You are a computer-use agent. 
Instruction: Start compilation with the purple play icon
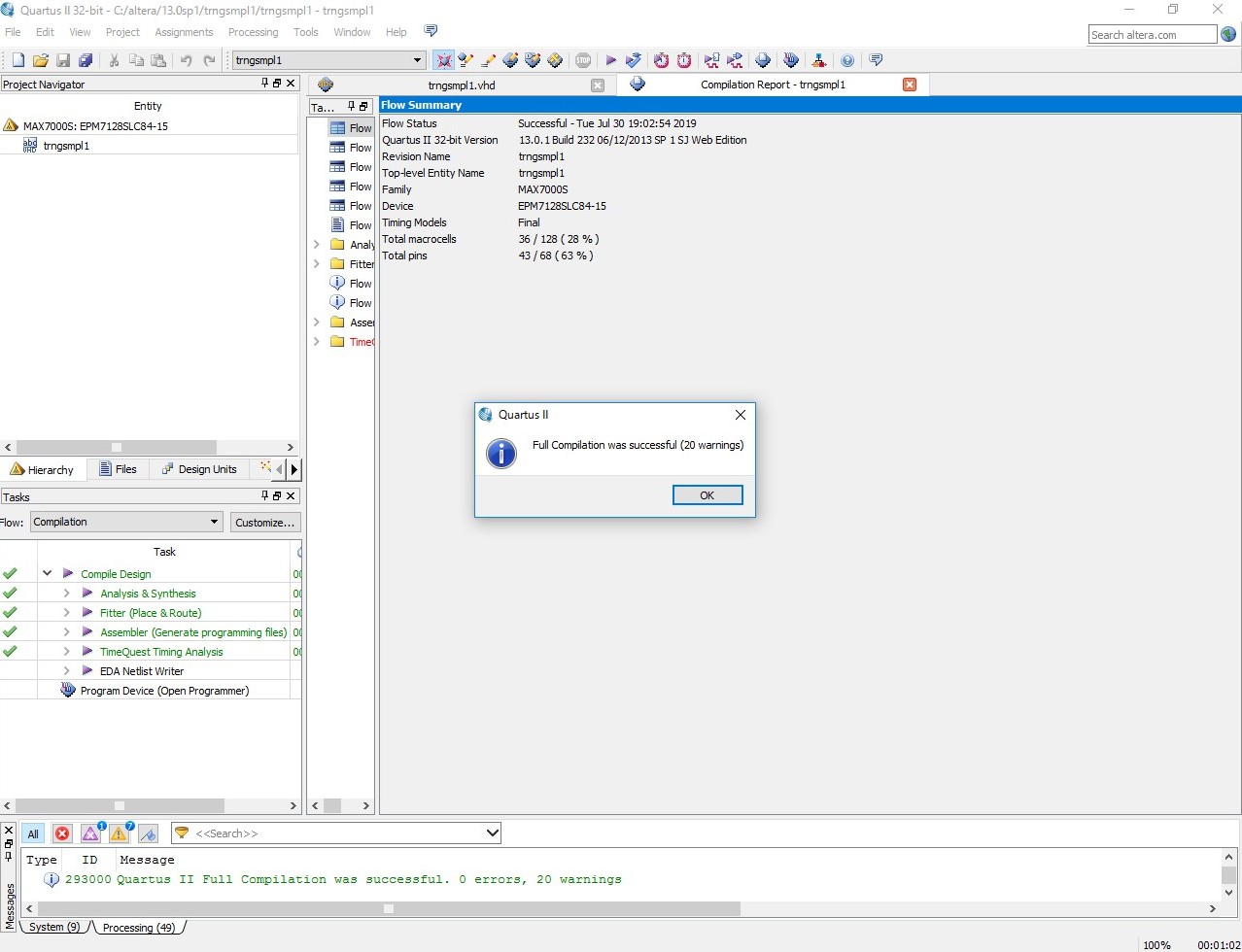[611, 60]
